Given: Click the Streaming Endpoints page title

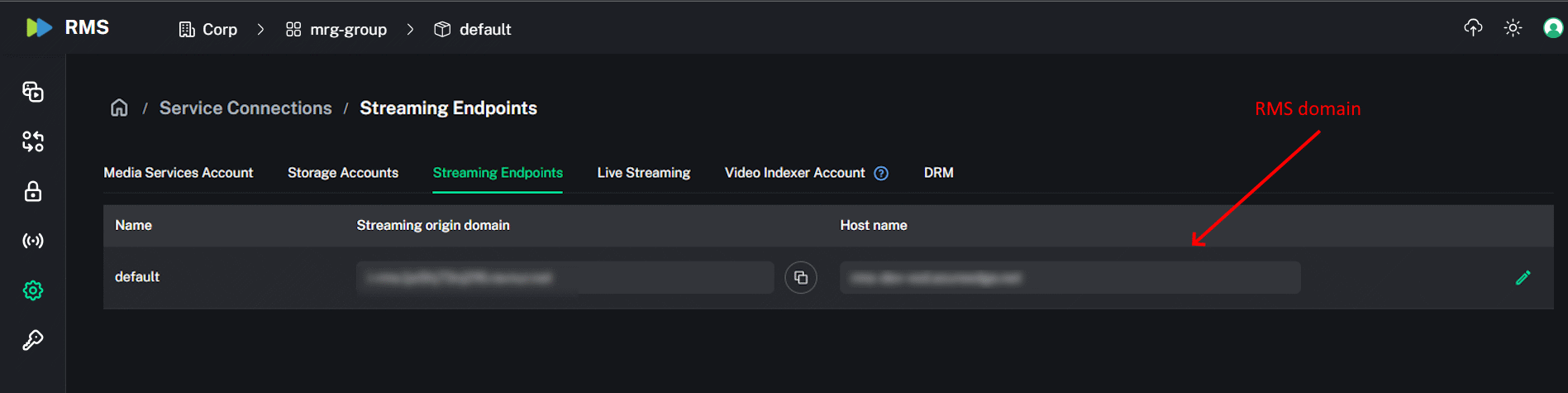Looking at the screenshot, I should tap(449, 108).
